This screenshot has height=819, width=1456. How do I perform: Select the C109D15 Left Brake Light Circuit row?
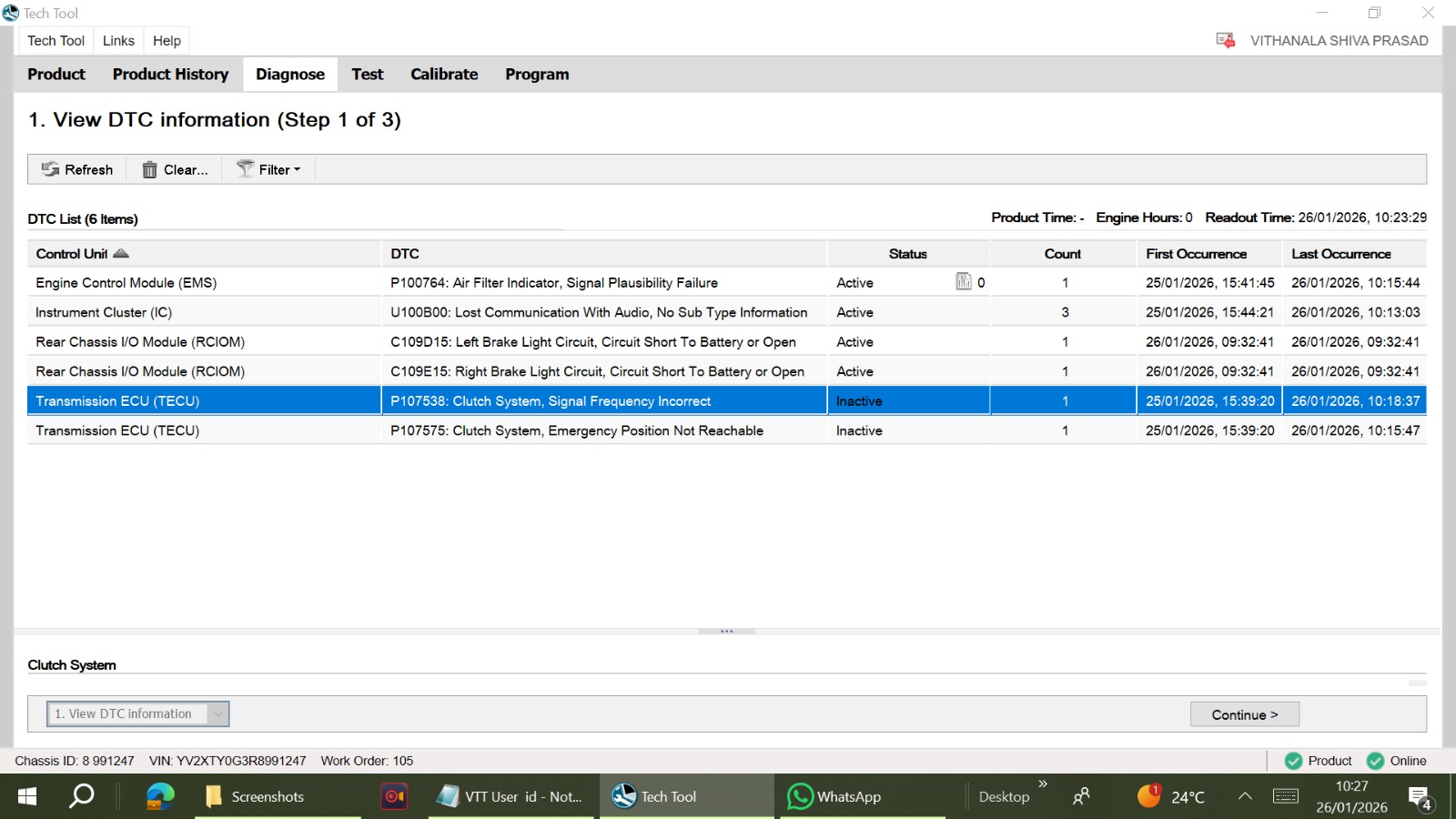[726, 342]
